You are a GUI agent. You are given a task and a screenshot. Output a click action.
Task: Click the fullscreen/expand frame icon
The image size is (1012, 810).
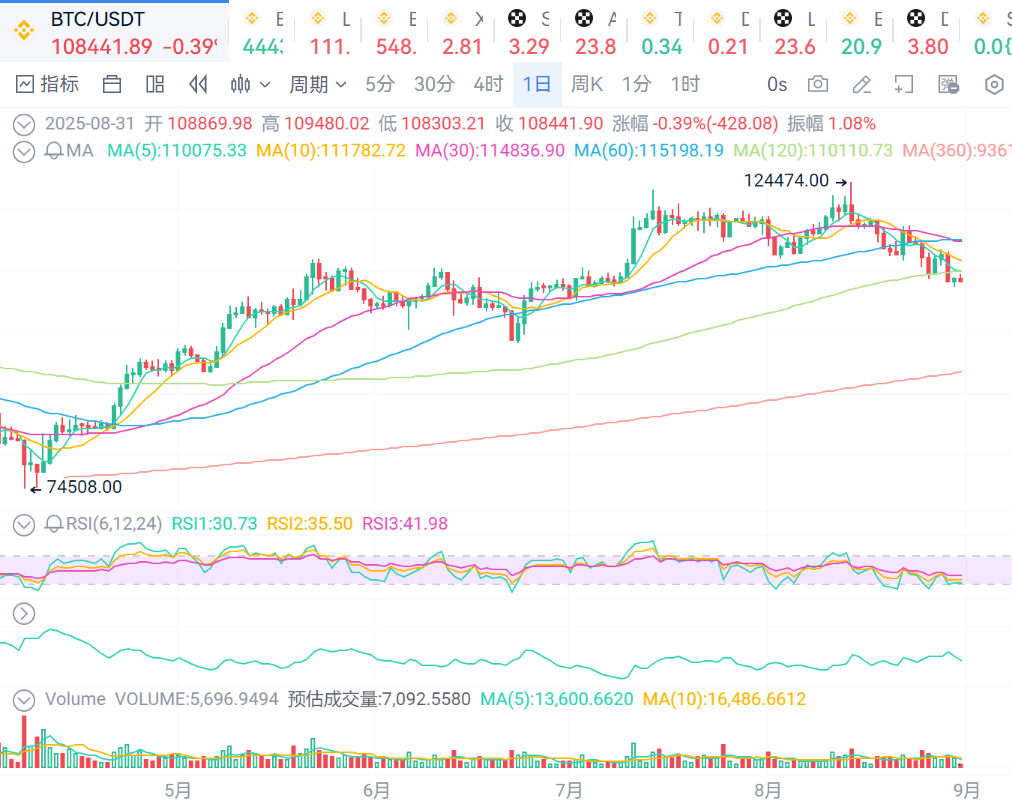(904, 85)
